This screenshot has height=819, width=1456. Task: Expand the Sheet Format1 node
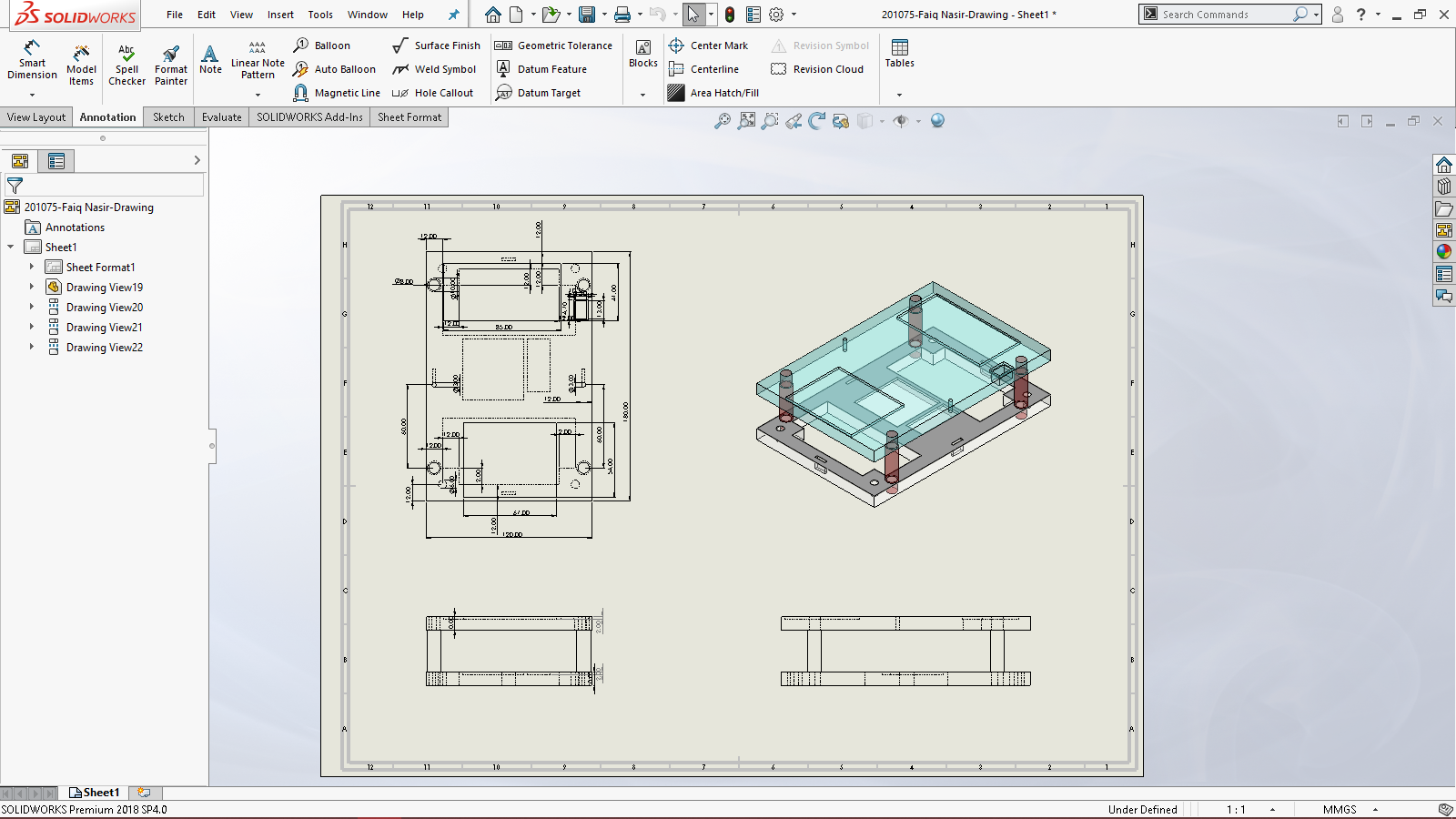(x=32, y=268)
